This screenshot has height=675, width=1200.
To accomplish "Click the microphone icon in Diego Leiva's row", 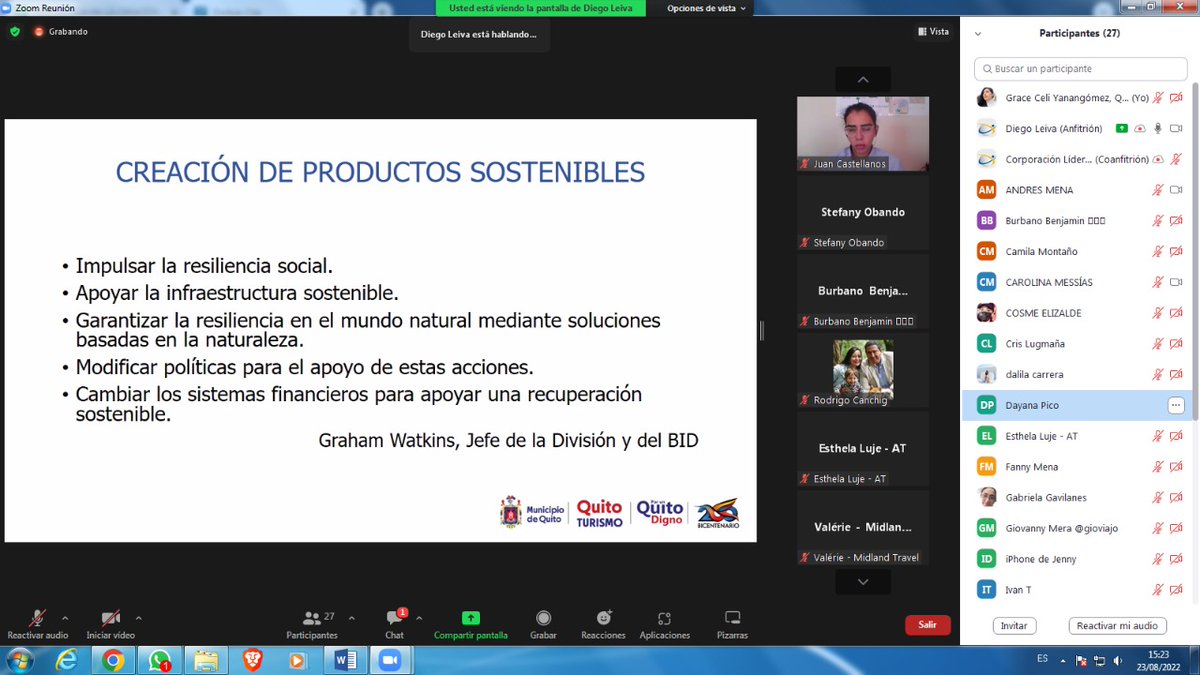I will click(x=1158, y=128).
